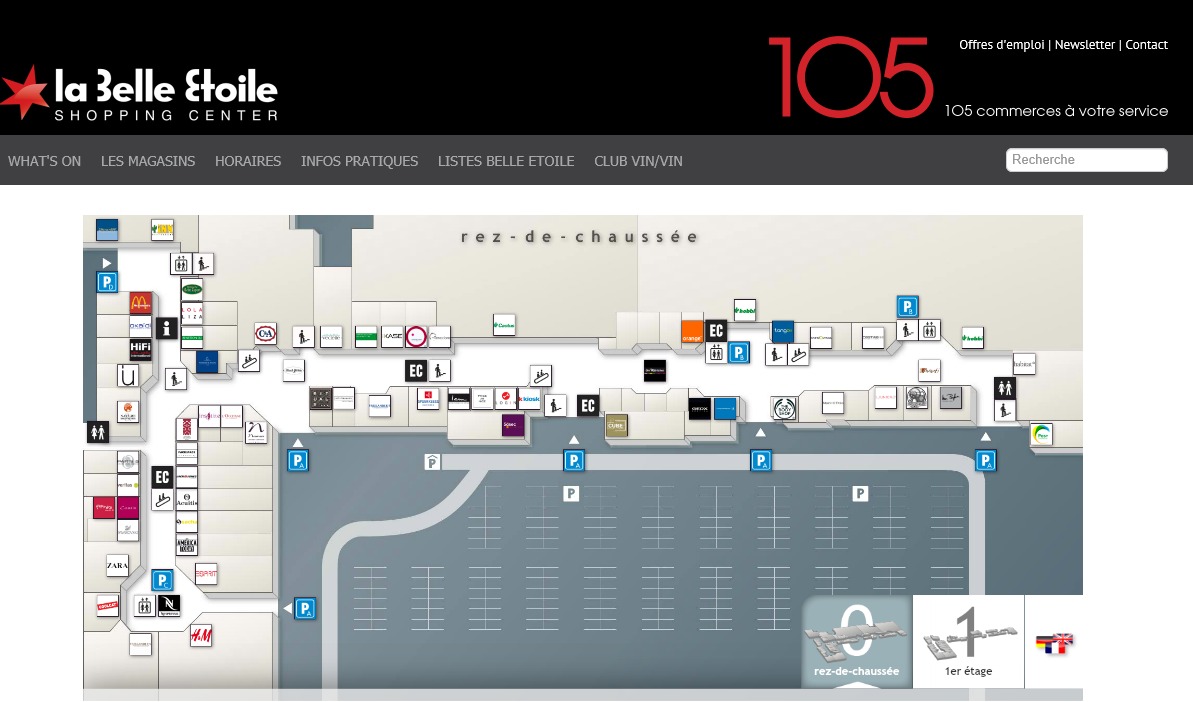Click the elevator icon beside Nespresso
This screenshot has width=1193, height=702.
click(x=145, y=605)
